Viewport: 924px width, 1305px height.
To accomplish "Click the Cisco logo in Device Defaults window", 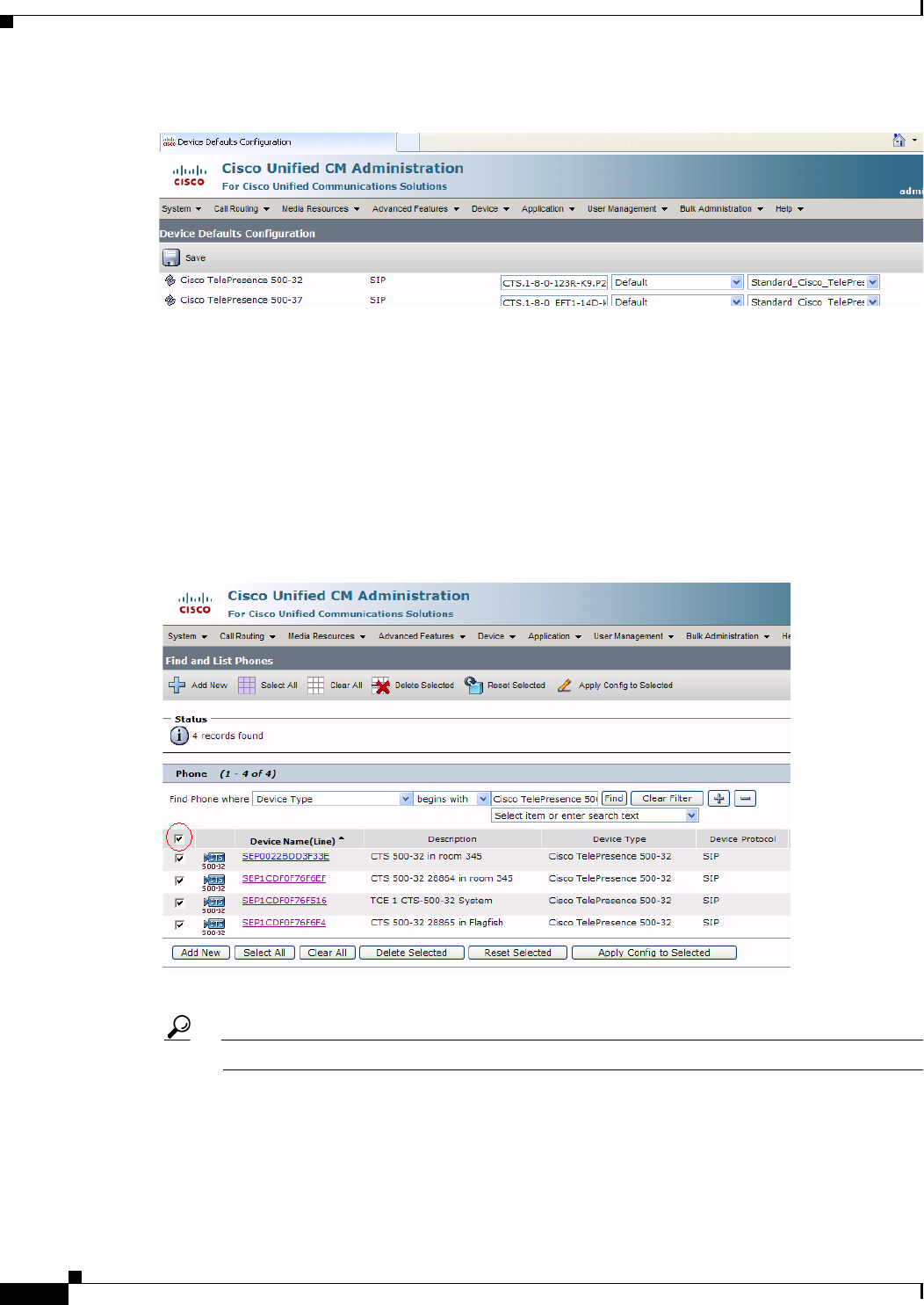I will (x=189, y=176).
